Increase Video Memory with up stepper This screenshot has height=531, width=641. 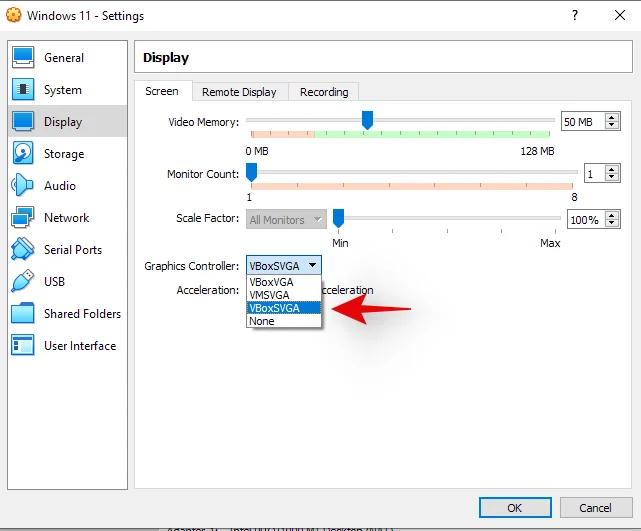[x=612, y=118]
